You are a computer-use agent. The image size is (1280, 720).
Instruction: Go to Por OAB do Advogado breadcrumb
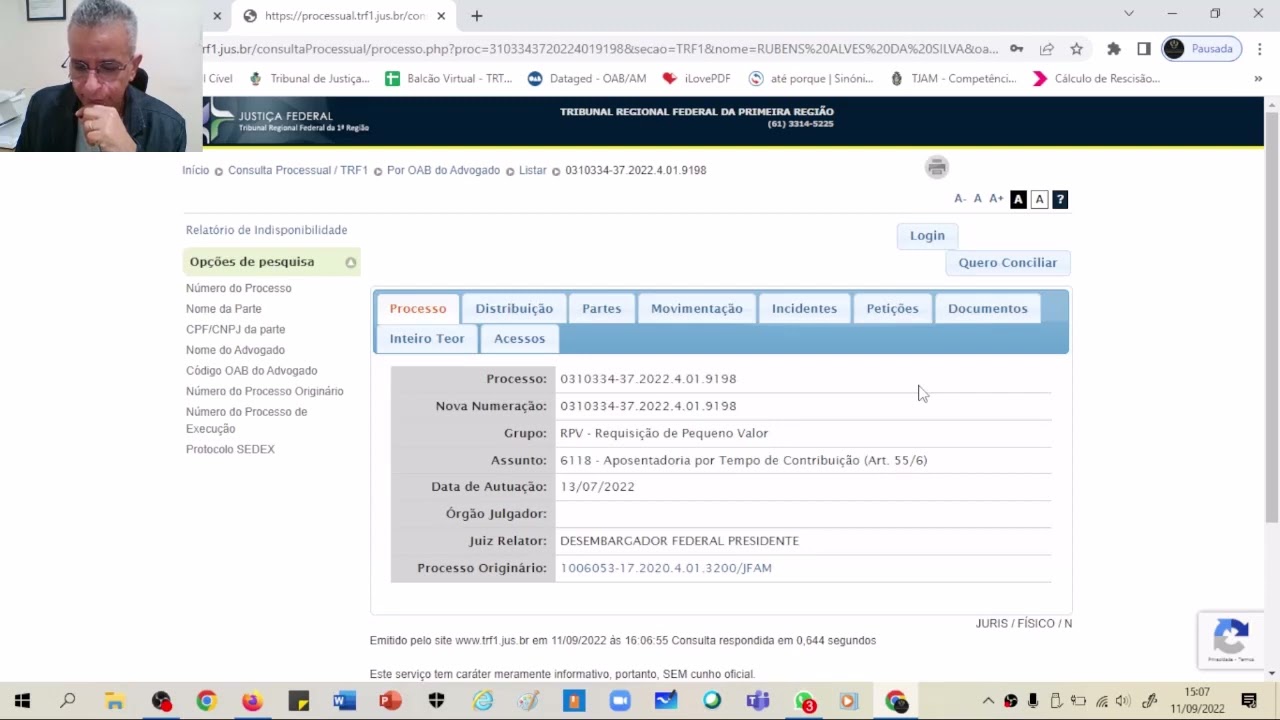click(443, 170)
